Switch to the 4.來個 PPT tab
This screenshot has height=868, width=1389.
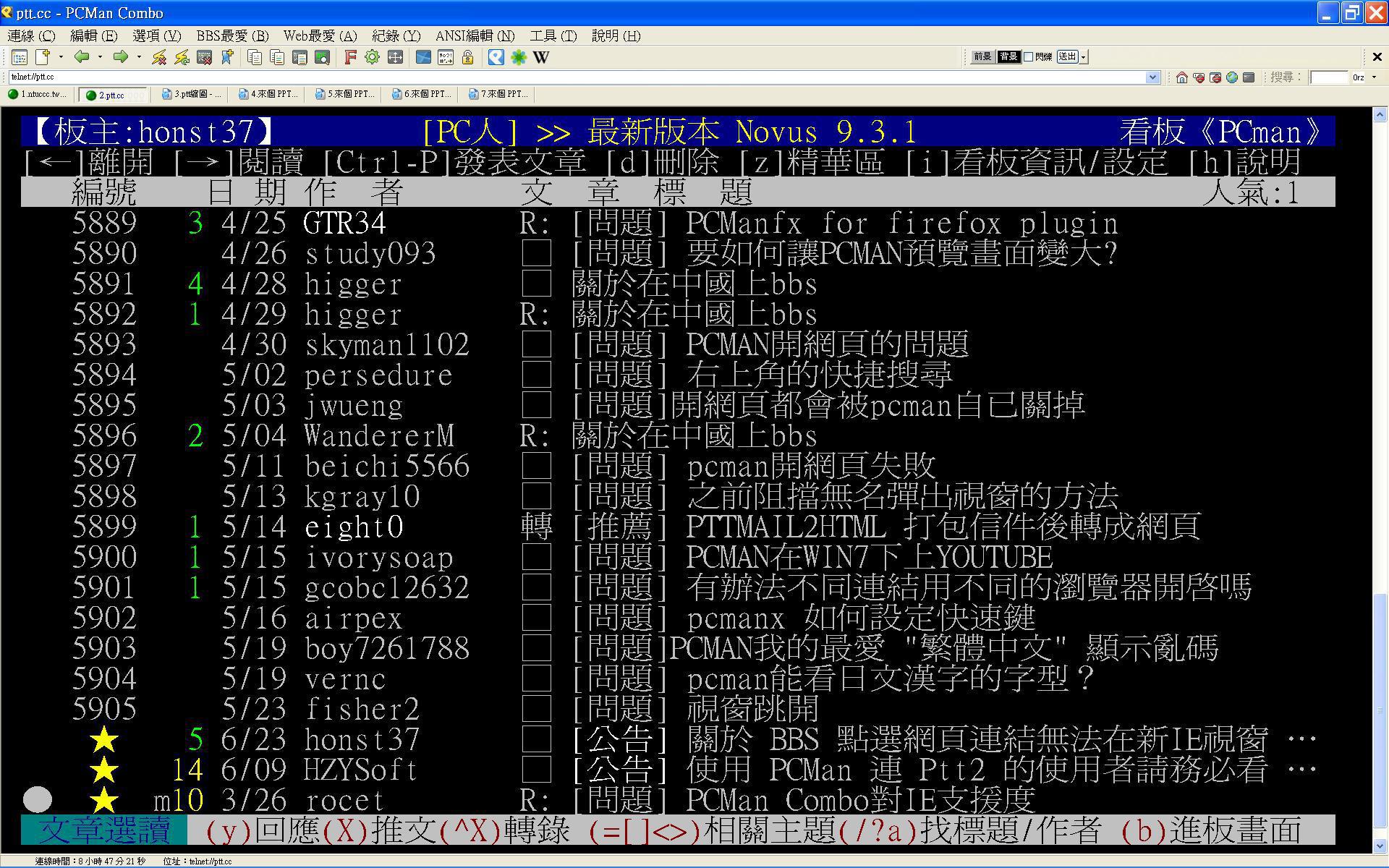(x=268, y=95)
